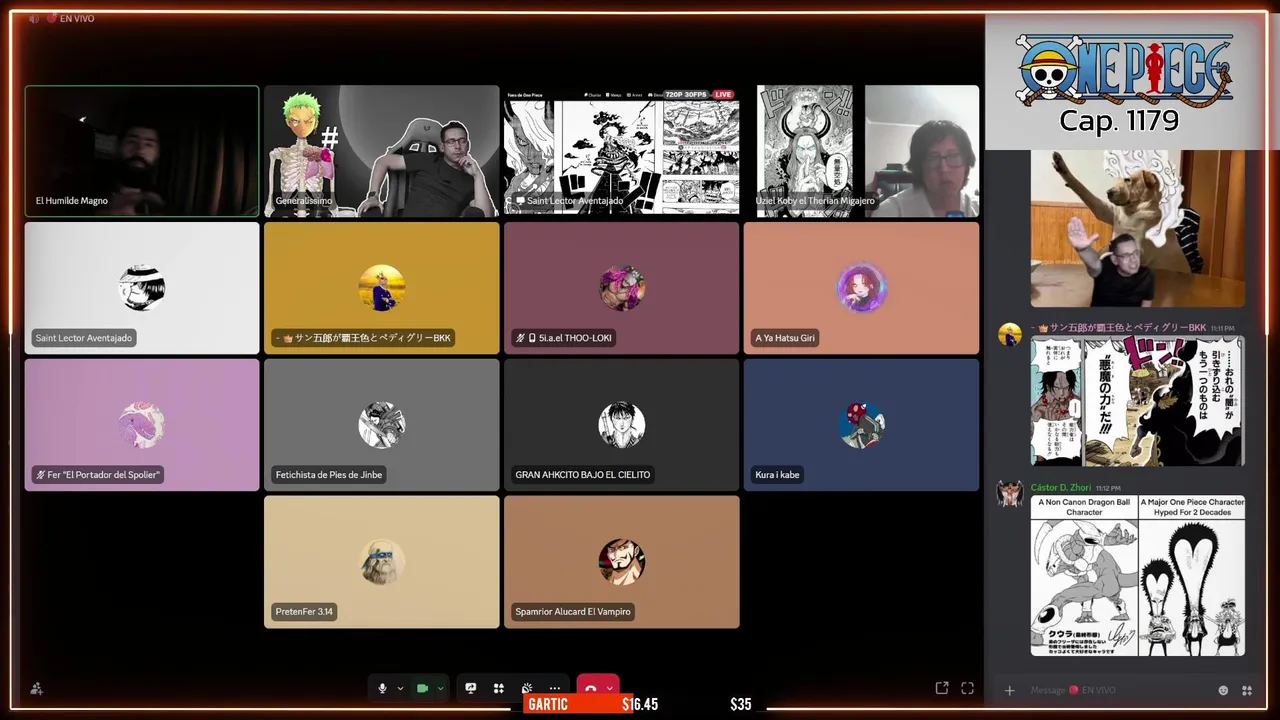Screen dimensions: 1280x720
Task: Click Fer "El Portador del Spolier" avatar
Action: tap(142, 425)
